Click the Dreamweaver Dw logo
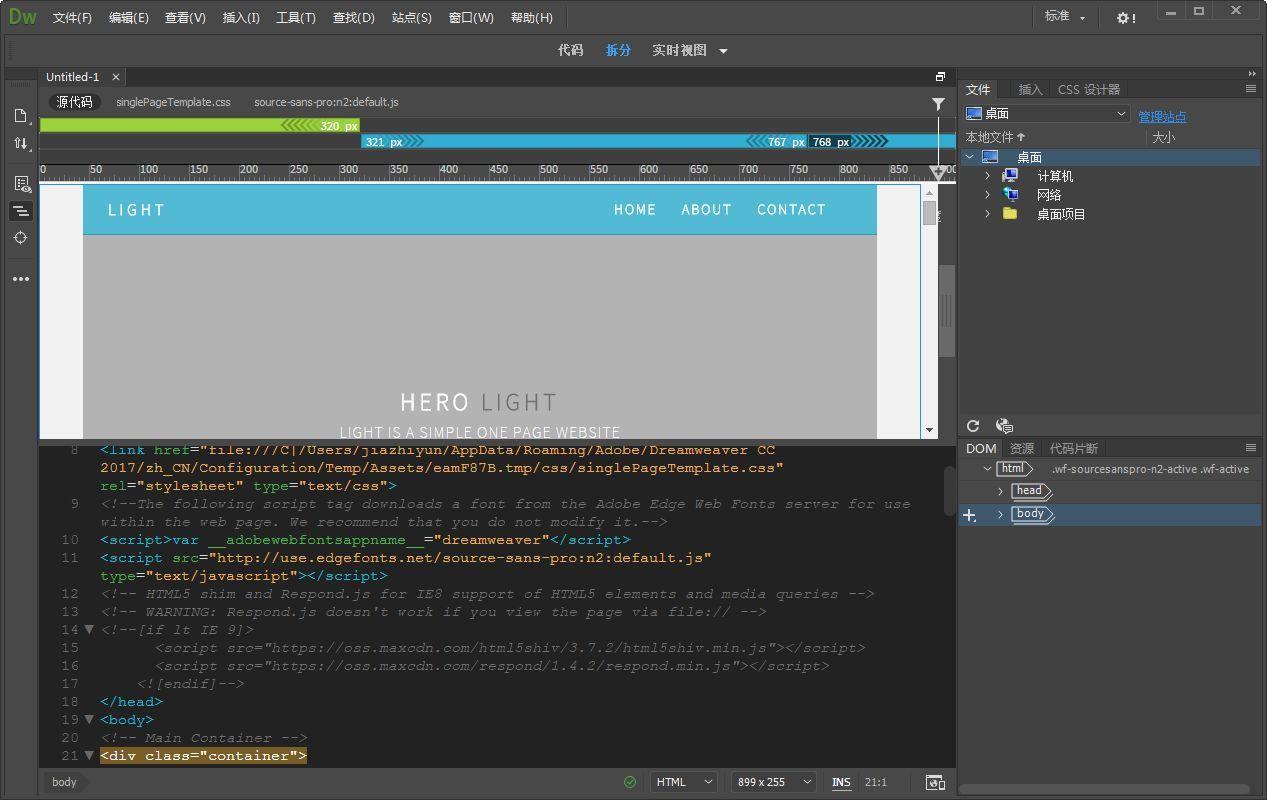This screenshot has height=800, width=1267. click(x=22, y=16)
